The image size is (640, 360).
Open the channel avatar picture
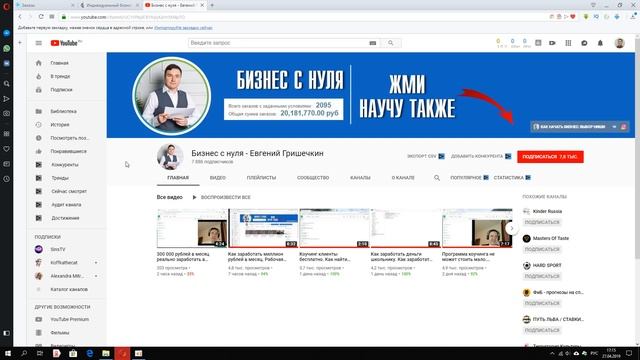pos(170,157)
